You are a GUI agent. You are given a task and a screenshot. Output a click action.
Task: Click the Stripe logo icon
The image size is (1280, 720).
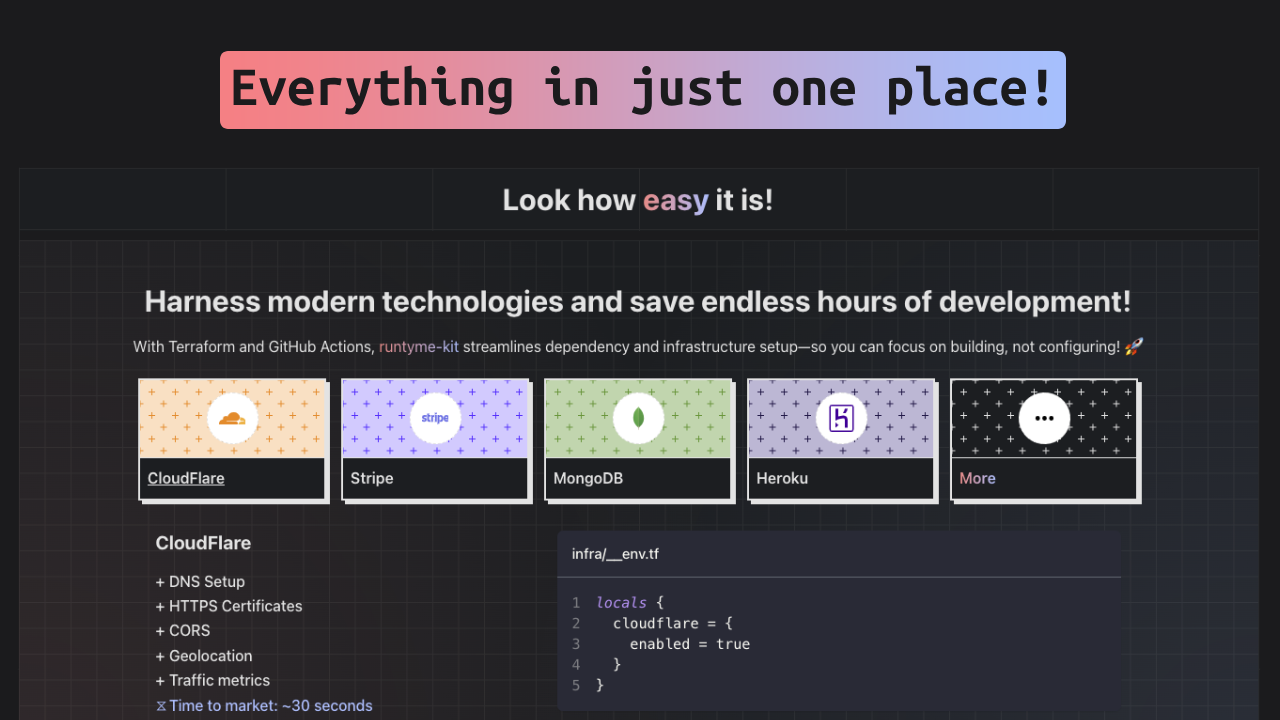click(435, 419)
